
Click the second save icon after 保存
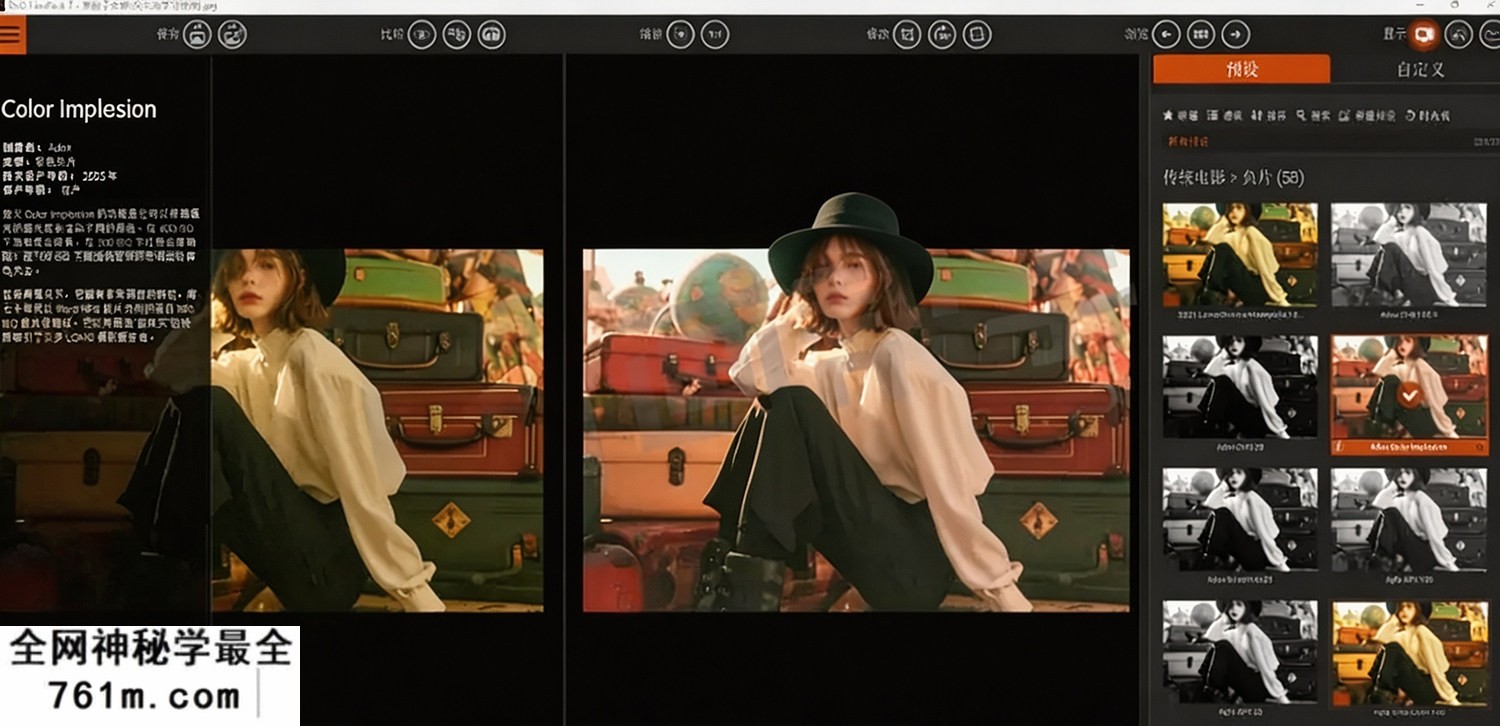tap(232, 35)
